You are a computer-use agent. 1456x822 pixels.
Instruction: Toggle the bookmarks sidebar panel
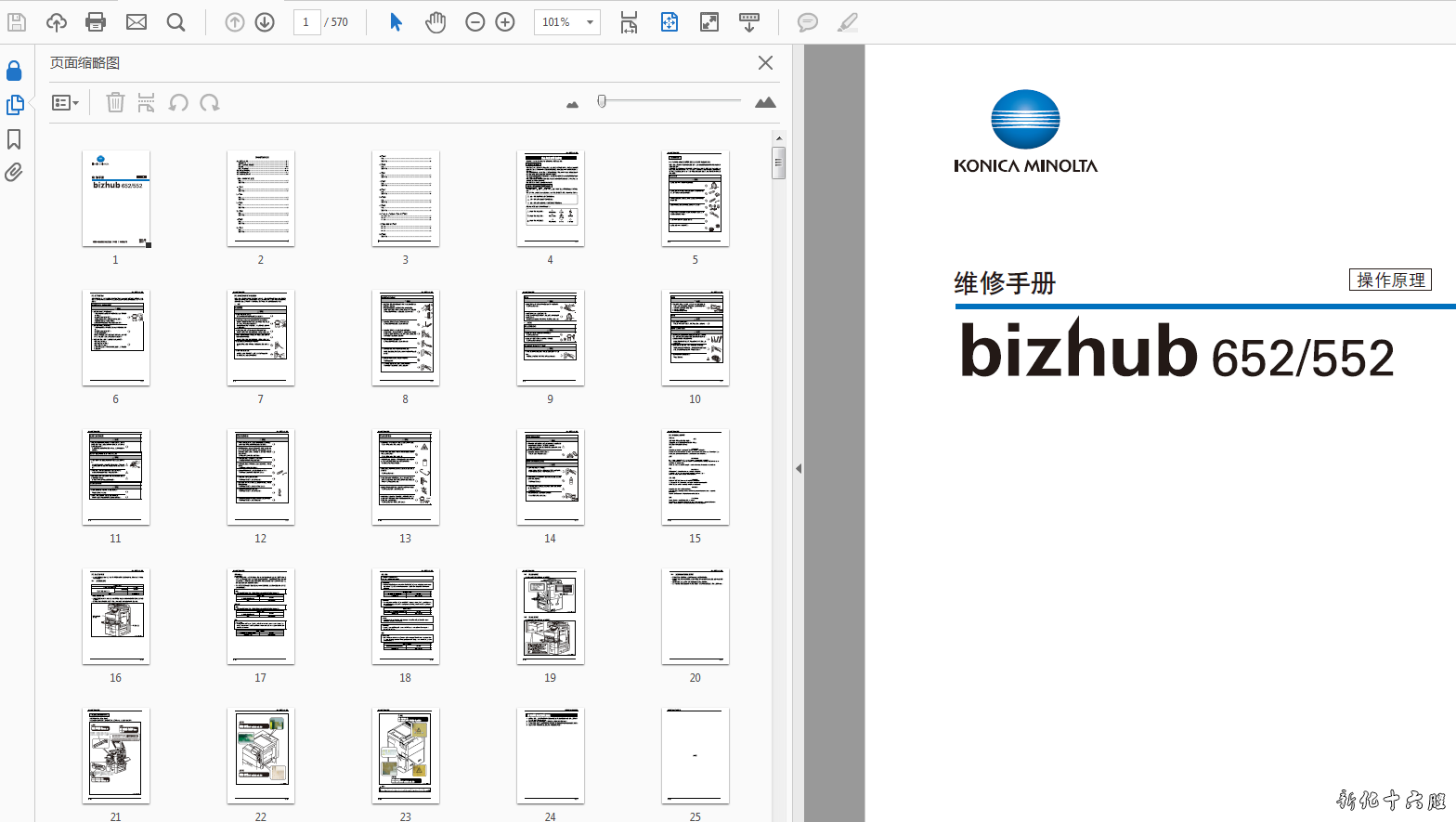pyautogui.click(x=14, y=139)
